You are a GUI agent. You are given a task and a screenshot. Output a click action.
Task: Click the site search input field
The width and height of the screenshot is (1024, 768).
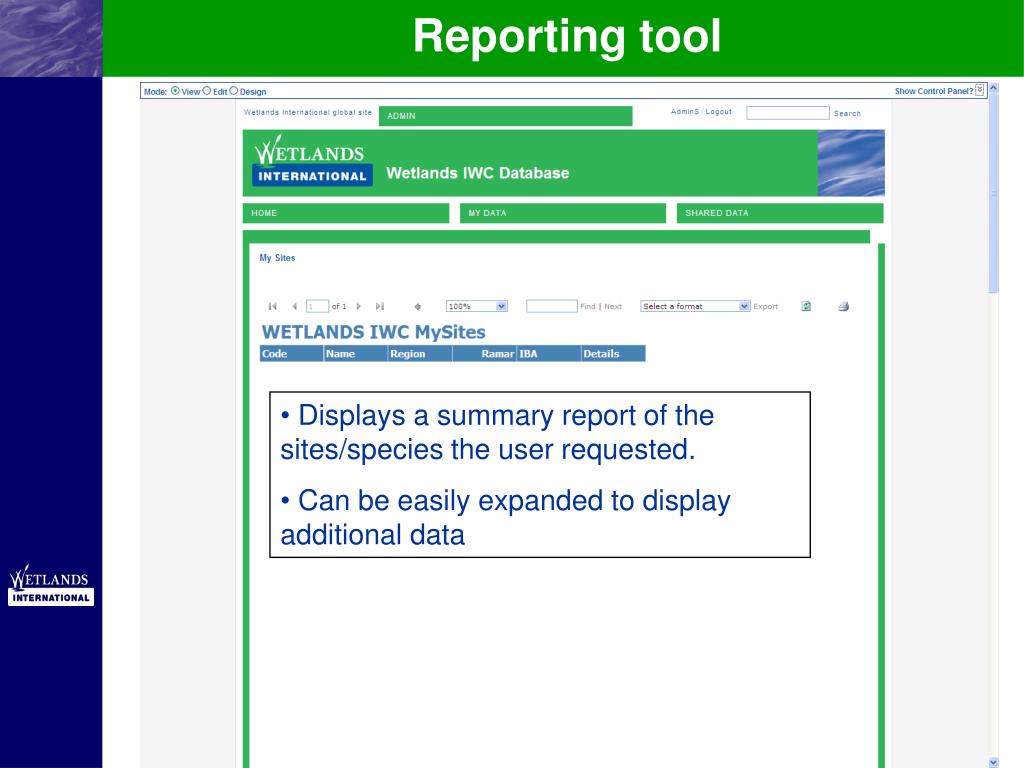(788, 113)
